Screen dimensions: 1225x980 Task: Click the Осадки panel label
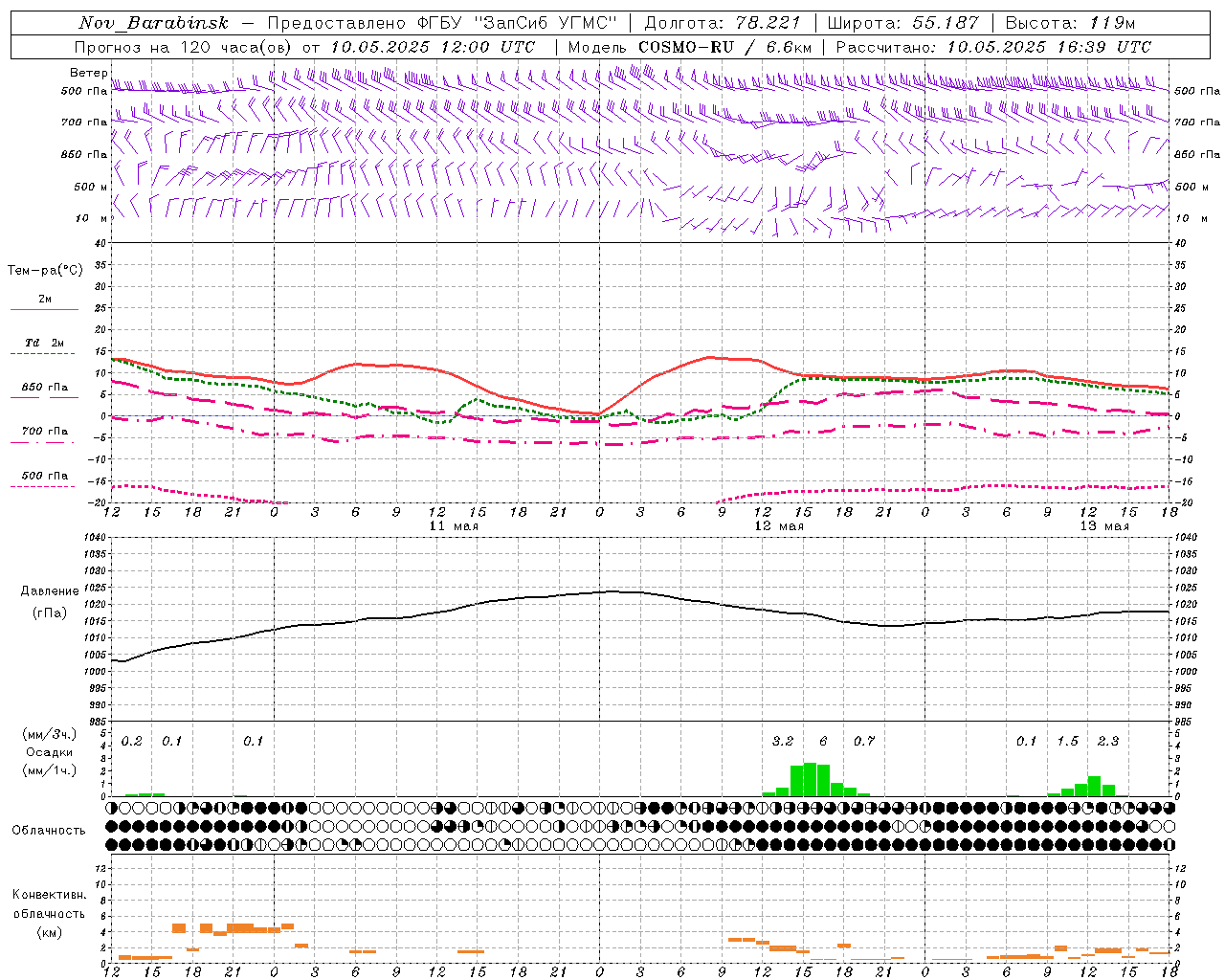click(x=50, y=752)
